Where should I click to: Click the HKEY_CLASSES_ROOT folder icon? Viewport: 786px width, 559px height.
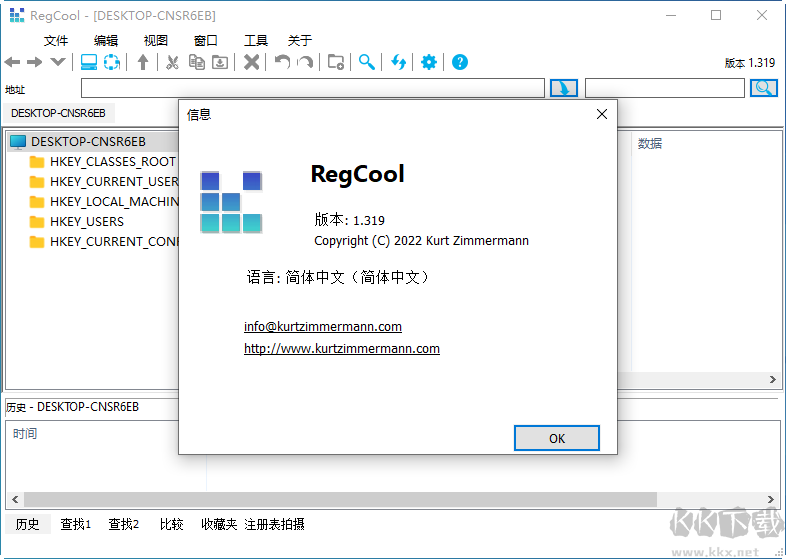[37, 162]
